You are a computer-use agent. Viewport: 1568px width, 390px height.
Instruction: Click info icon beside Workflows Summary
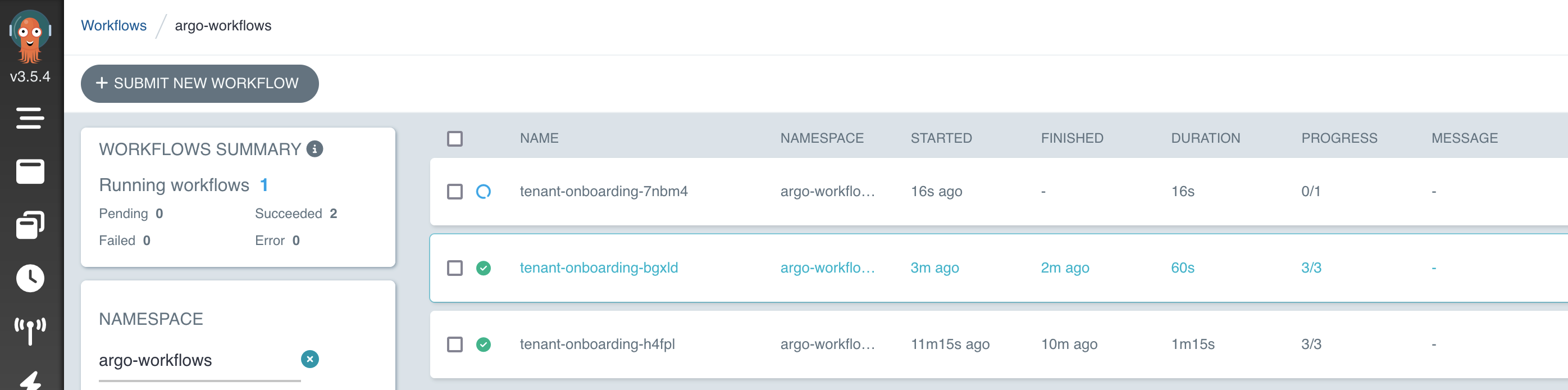tap(314, 149)
